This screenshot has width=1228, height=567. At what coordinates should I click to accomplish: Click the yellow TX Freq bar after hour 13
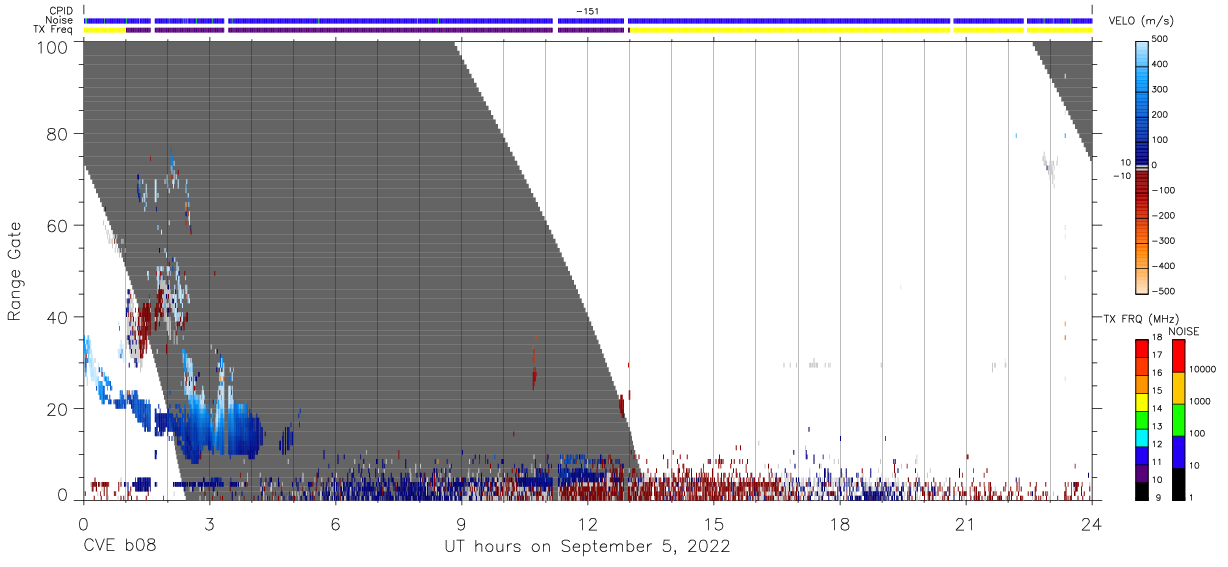tap(789, 30)
